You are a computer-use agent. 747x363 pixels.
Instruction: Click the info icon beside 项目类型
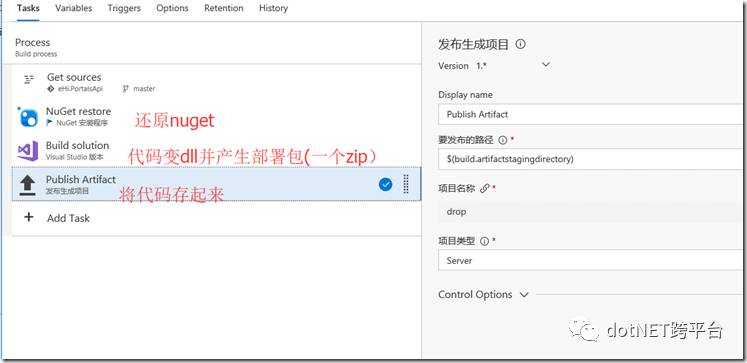485,241
